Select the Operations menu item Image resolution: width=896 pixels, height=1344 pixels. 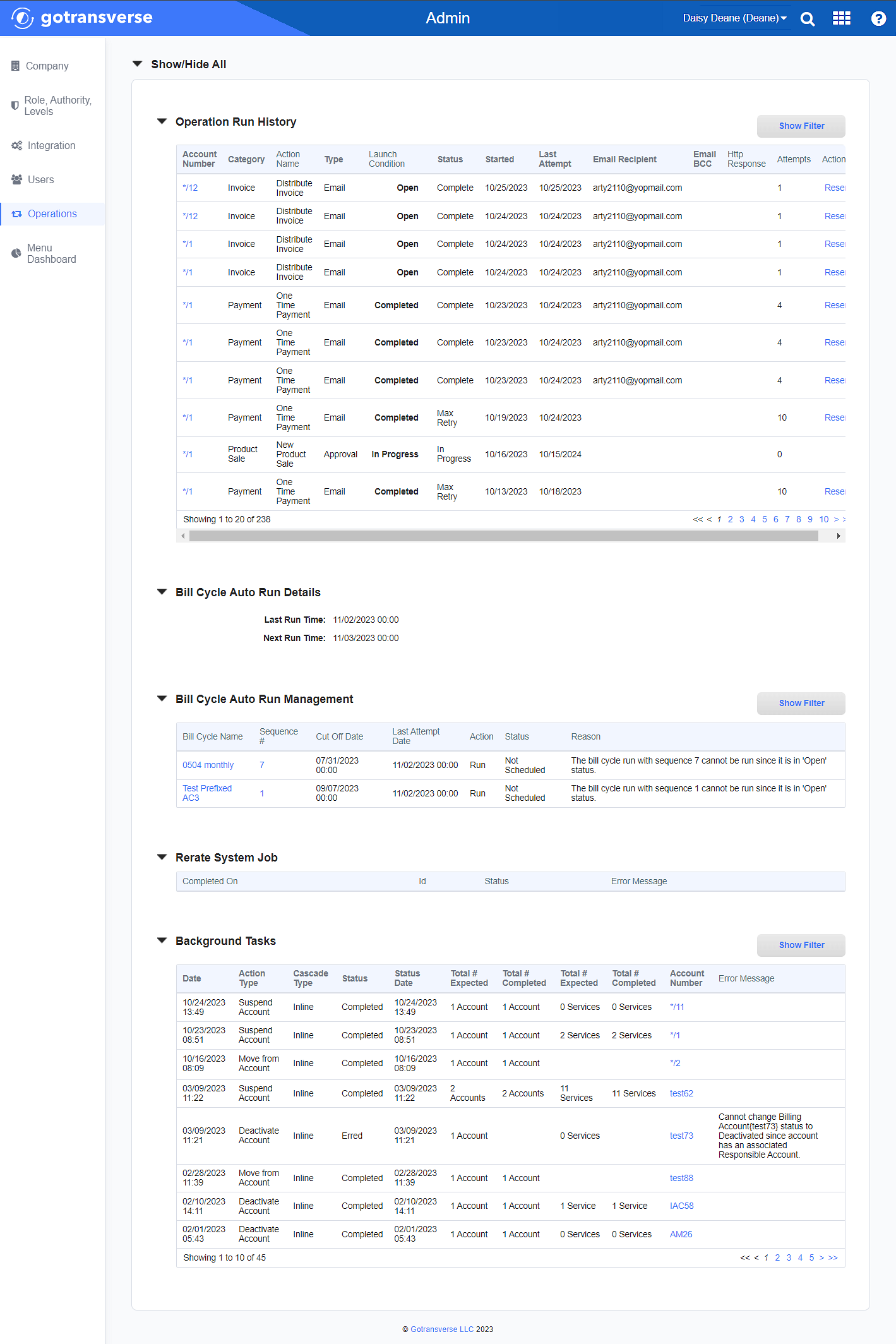coord(52,213)
